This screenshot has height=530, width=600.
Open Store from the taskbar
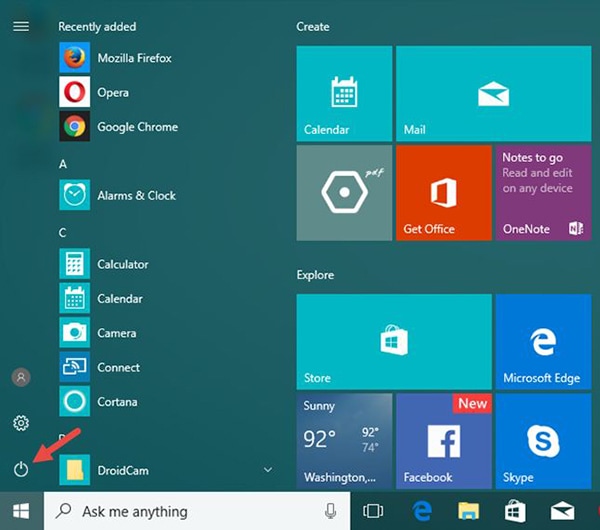[x=515, y=511]
